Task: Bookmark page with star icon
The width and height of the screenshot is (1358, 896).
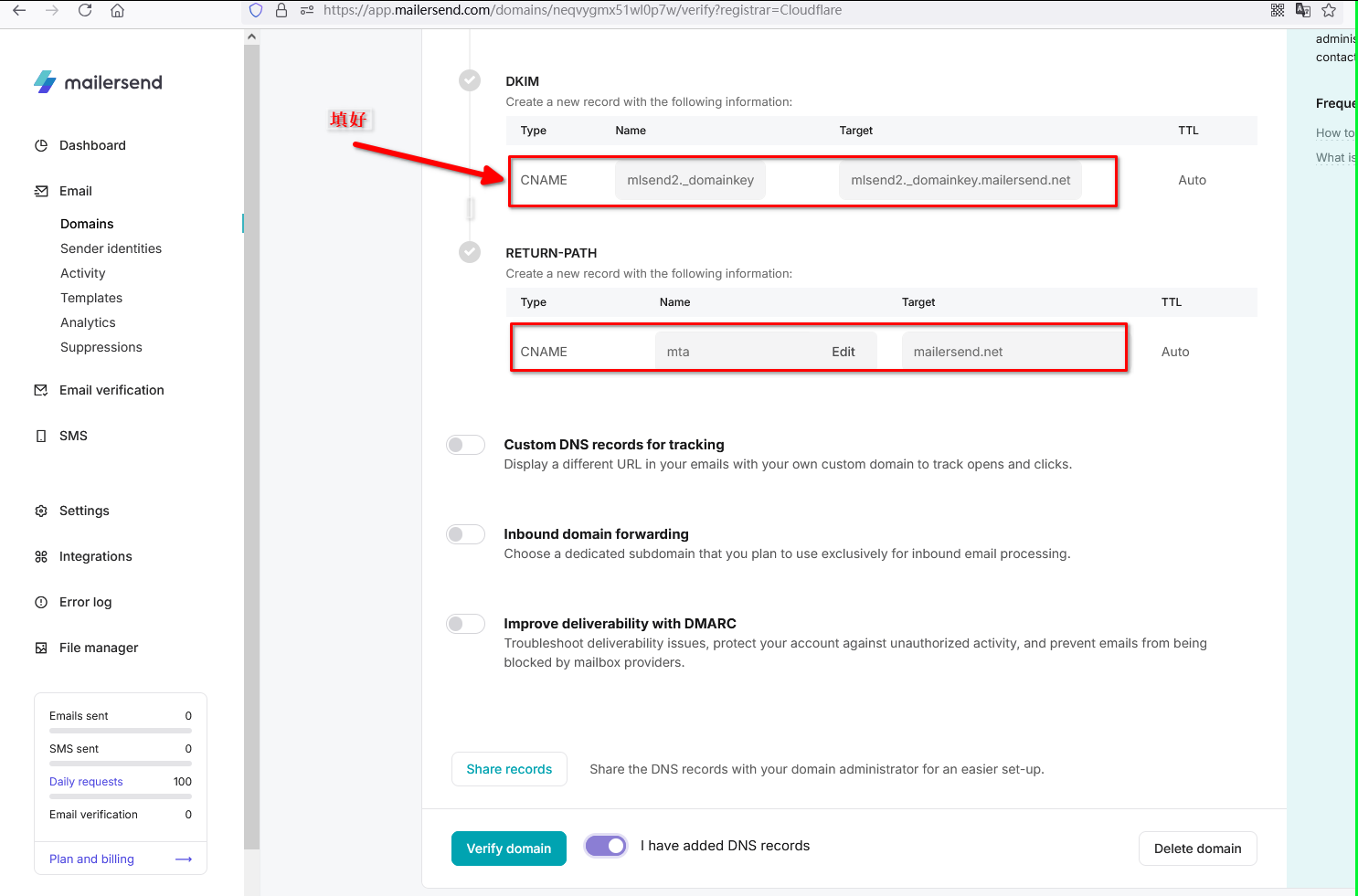Action: point(1329,10)
